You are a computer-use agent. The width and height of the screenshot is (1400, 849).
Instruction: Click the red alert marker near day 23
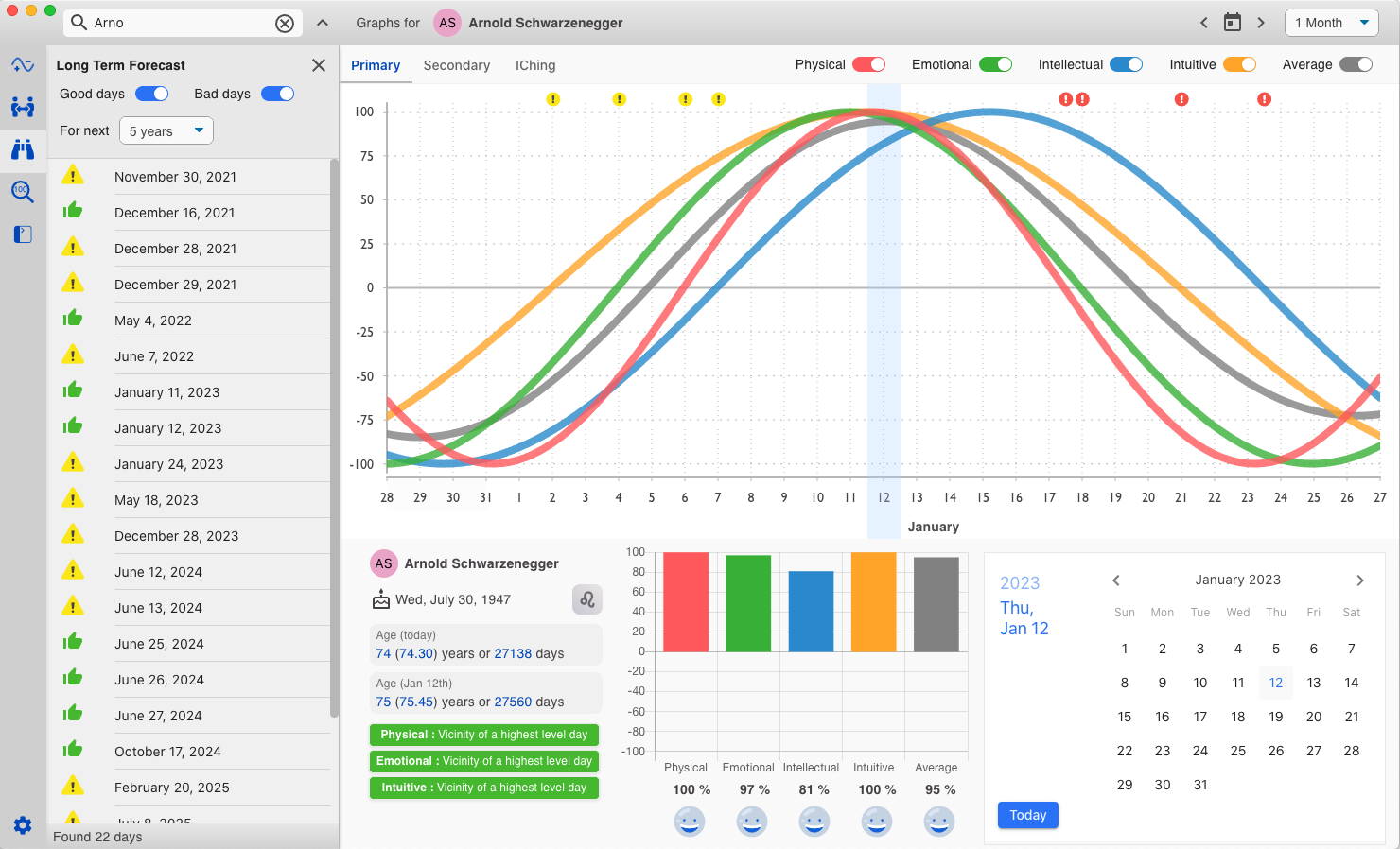[x=1265, y=99]
